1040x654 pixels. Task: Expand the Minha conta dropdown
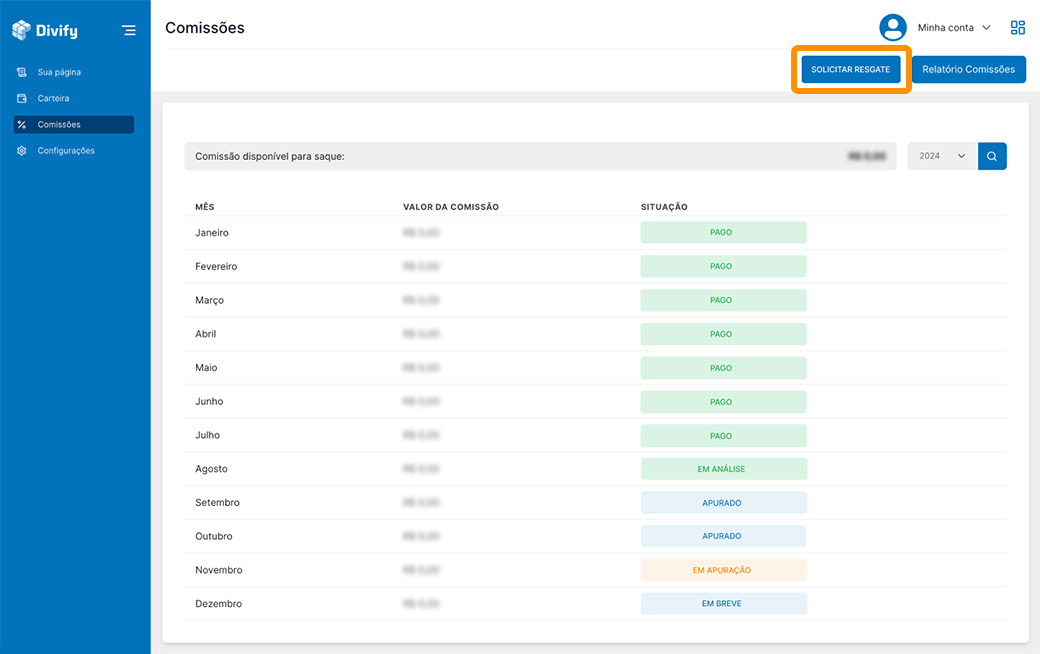tap(953, 28)
